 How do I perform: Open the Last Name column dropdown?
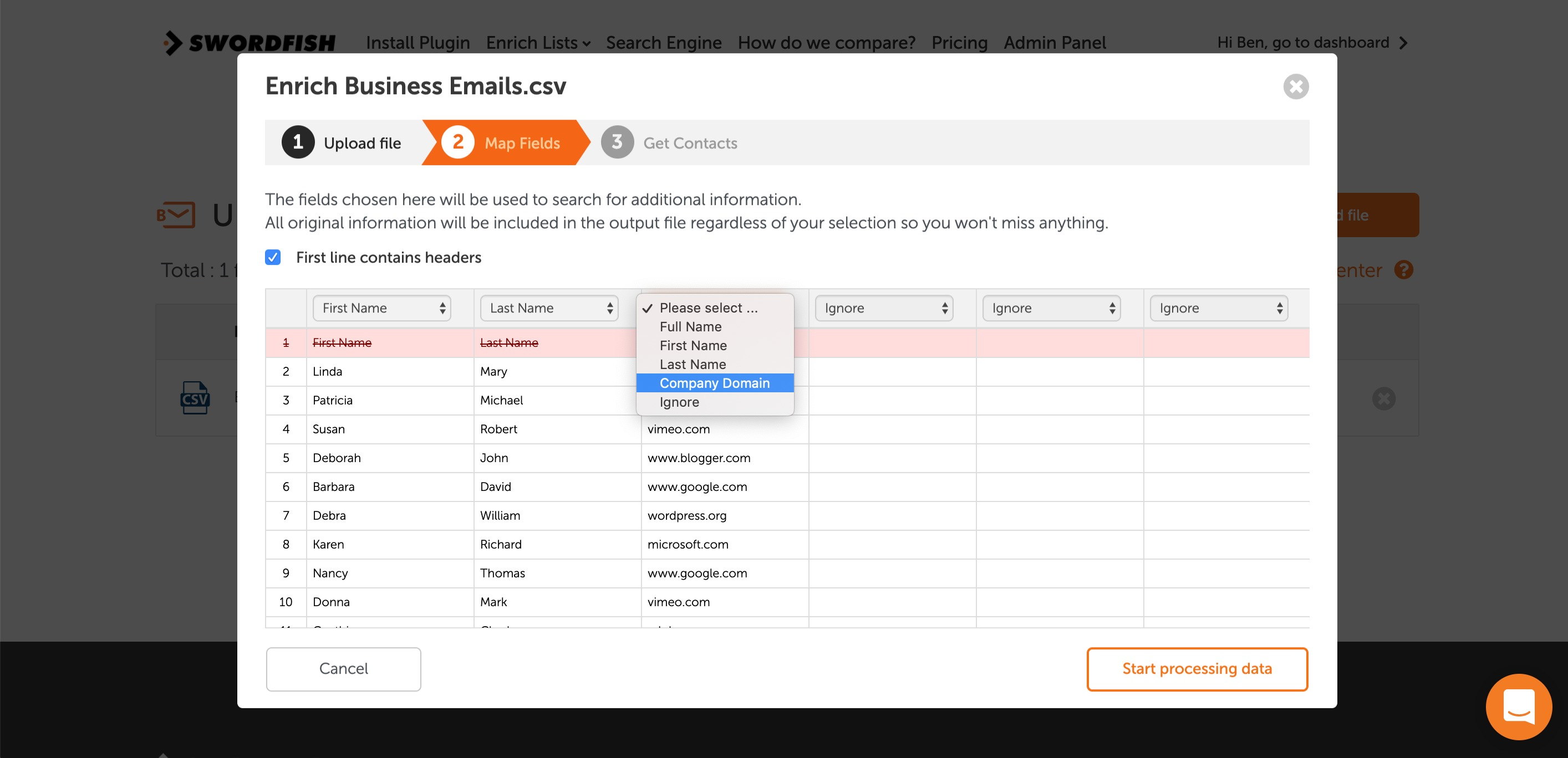point(548,308)
